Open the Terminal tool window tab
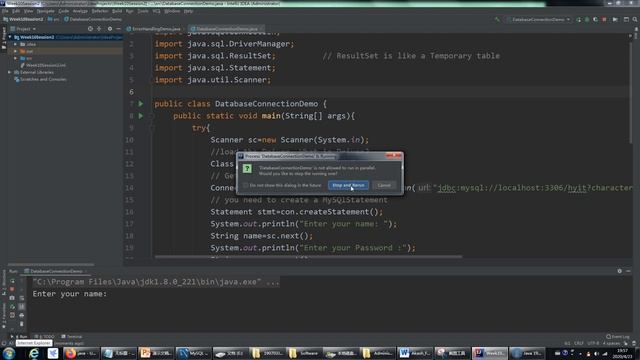The image size is (640, 360). click(72, 337)
